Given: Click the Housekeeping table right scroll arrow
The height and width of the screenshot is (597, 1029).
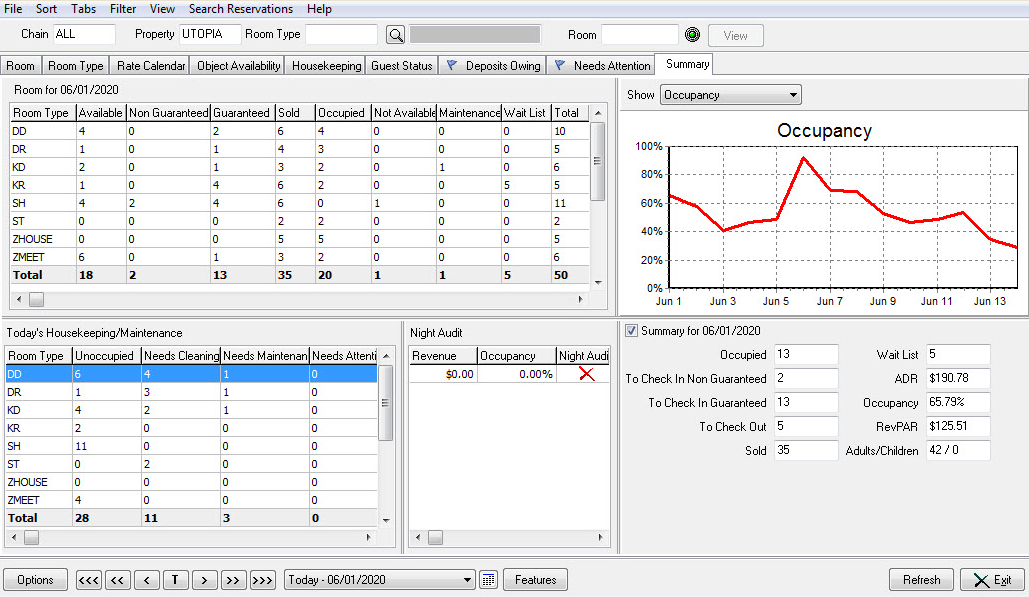Looking at the screenshot, I should [x=369, y=537].
